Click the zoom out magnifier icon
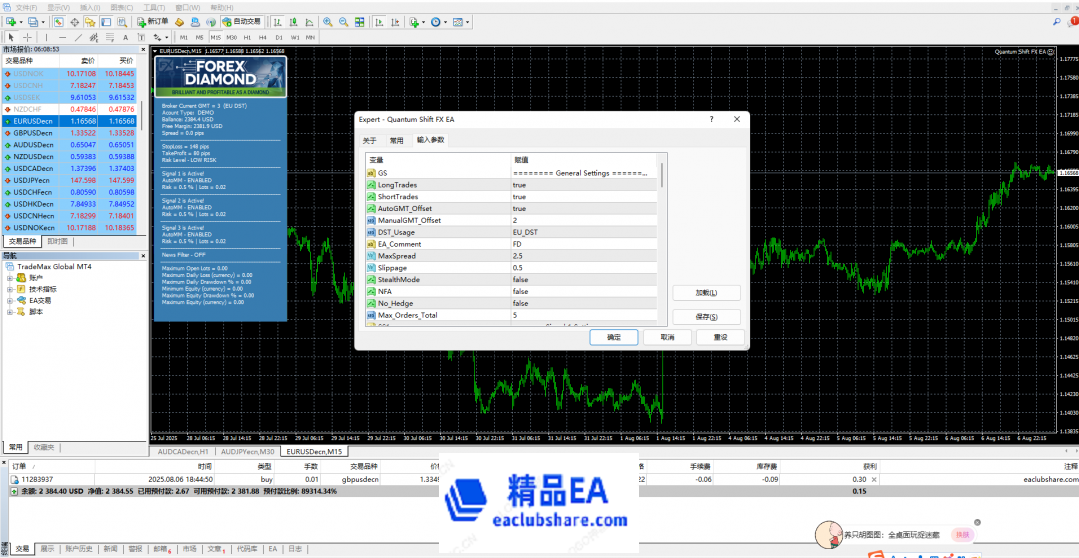 (343, 21)
